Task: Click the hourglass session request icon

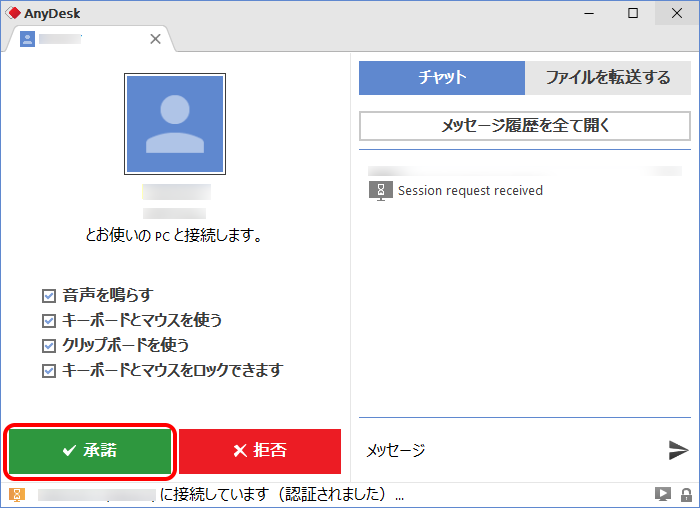Action: [381, 191]
